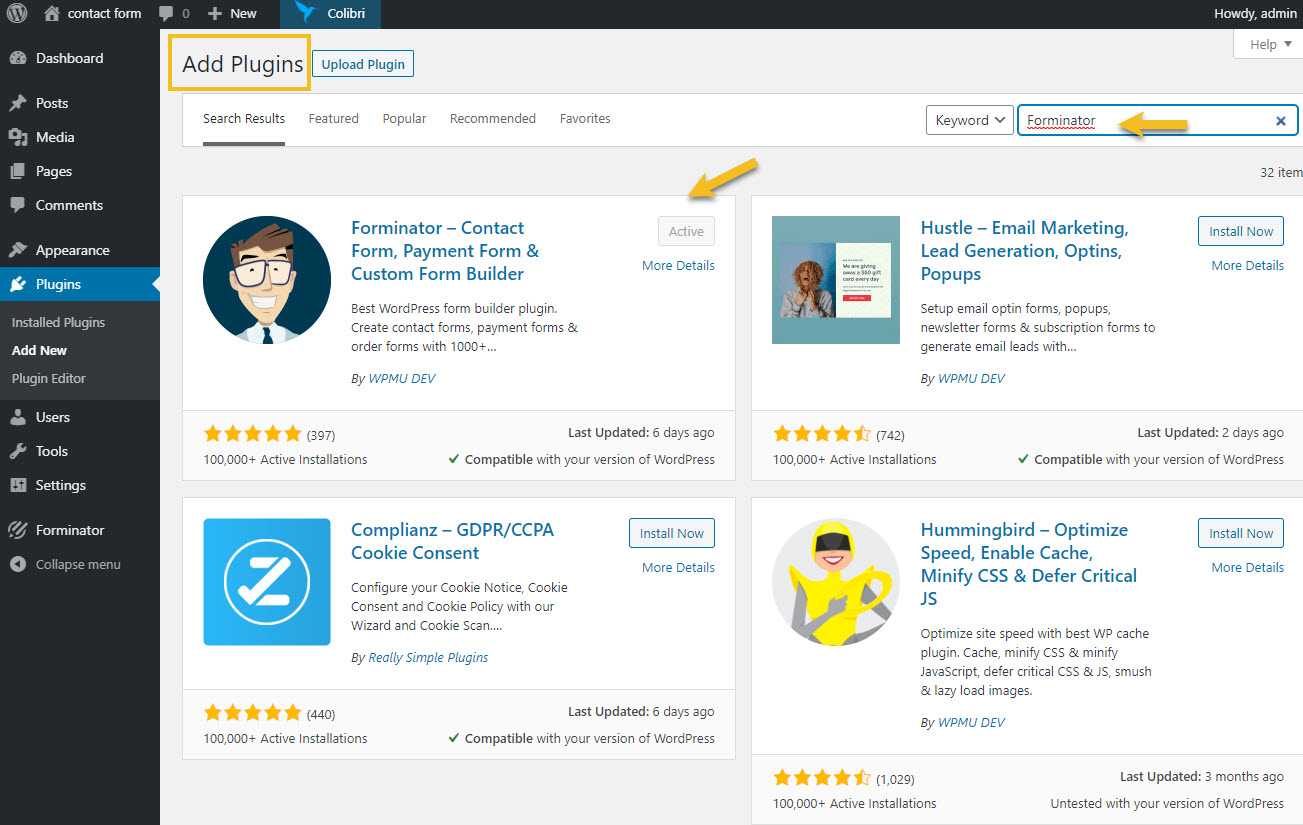Screen dimensions: 1303x825
Task: Click the Plugins plug icon
Action: click(18, 284)
